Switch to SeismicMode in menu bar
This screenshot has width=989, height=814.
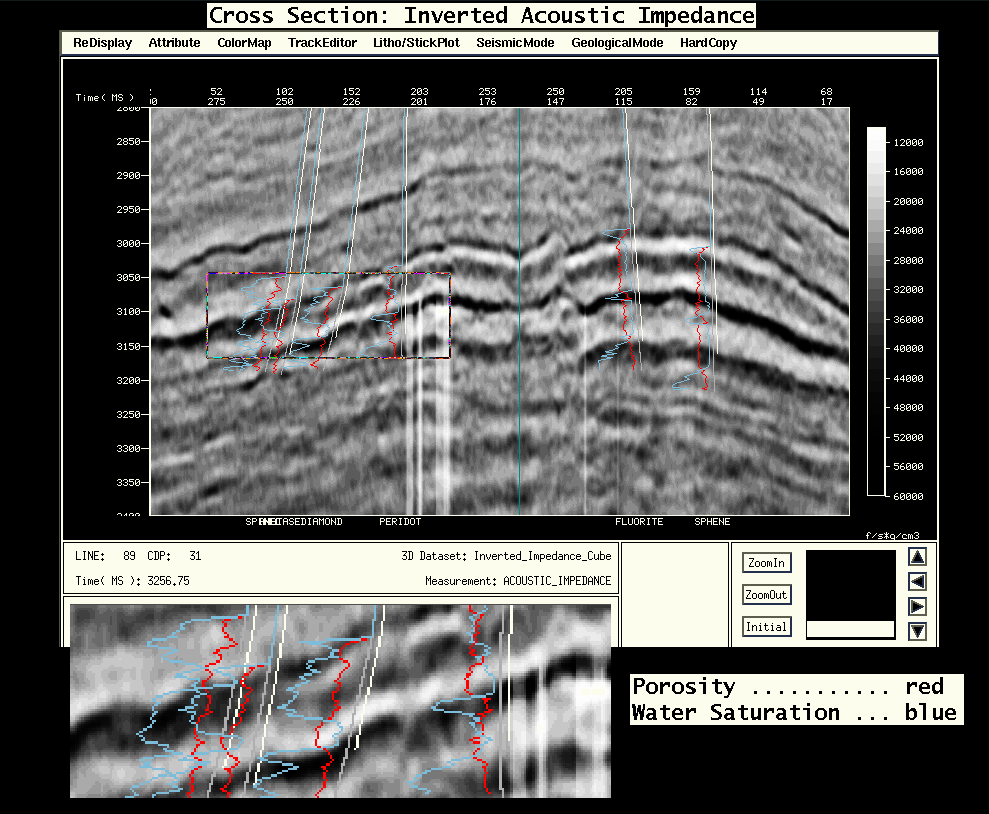515,43
